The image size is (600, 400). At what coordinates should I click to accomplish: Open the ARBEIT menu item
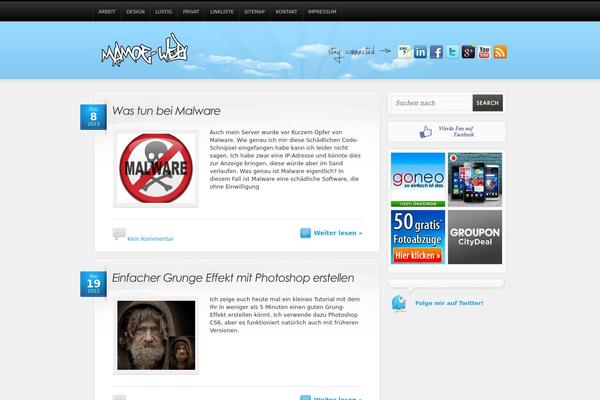(107, 12)
